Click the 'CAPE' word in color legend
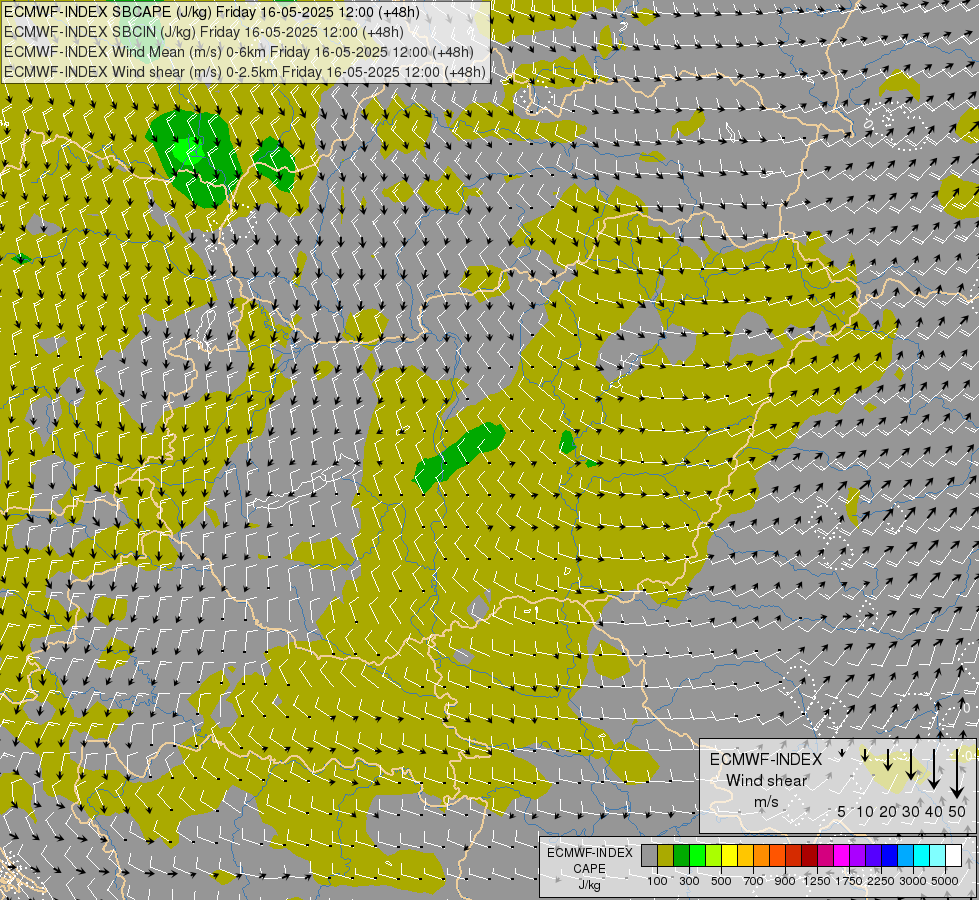The width and height of the screenshot is (979, 900). pyautogui.click(x=589, y=869)
